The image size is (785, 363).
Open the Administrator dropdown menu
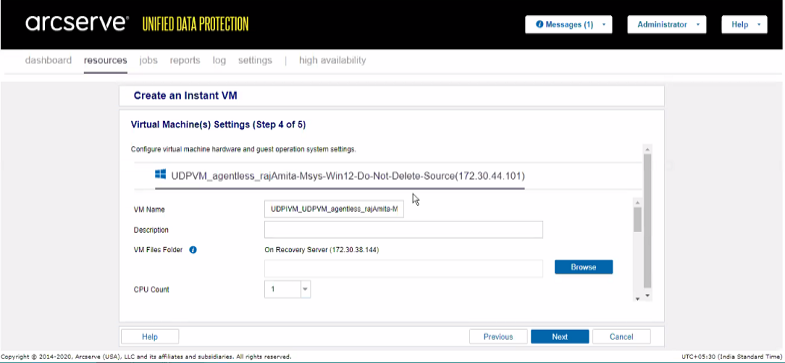666,25
